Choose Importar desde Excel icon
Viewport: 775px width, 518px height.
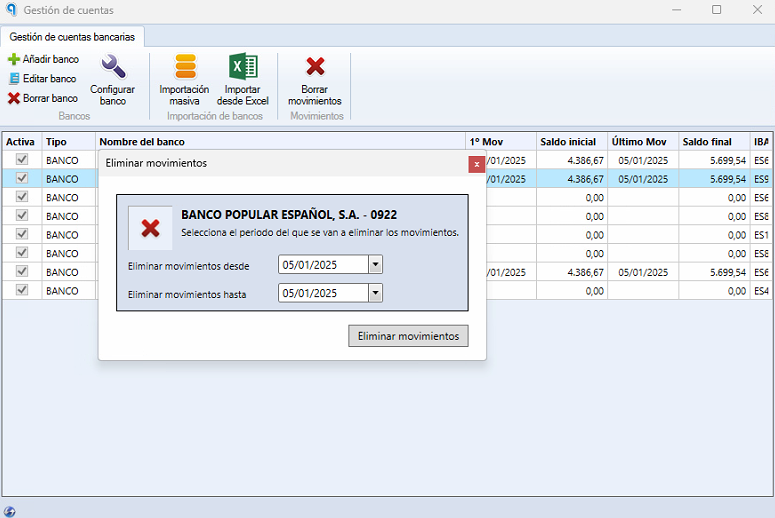click(x=243, y=67)
